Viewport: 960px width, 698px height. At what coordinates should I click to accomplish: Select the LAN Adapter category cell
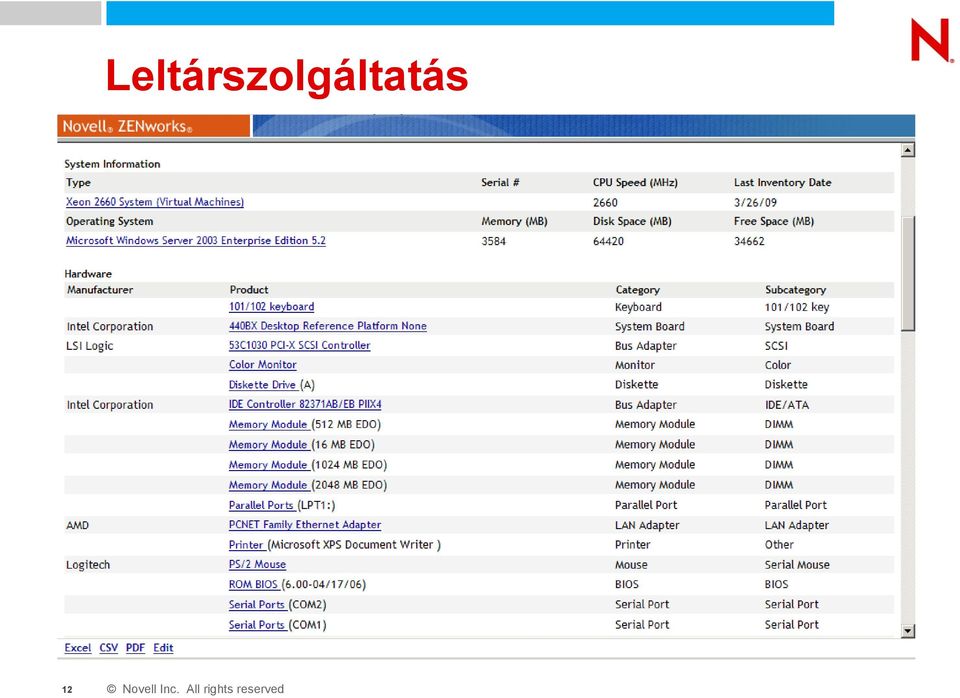[647, 525]
